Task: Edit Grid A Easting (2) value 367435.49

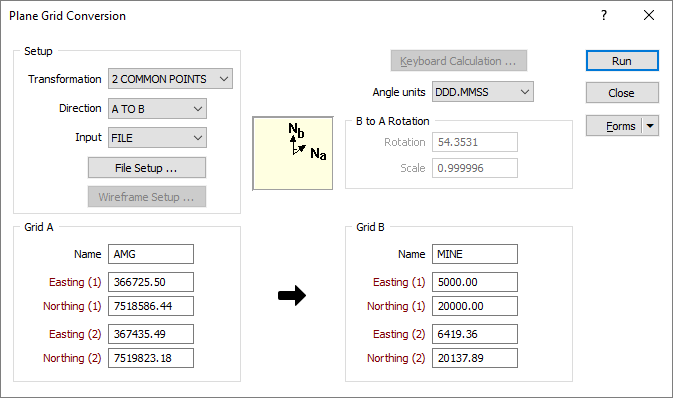Action: (x=151, y=334)
